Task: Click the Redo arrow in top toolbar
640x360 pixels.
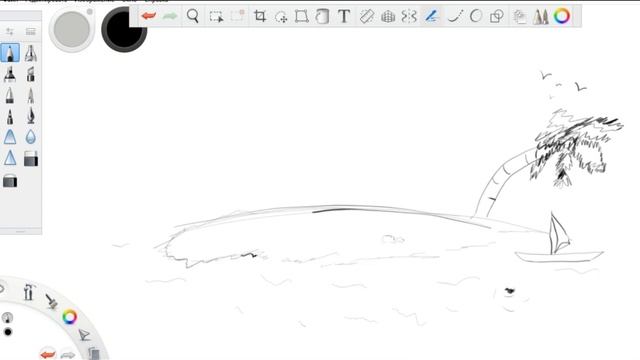Action: tap(170, 16)
